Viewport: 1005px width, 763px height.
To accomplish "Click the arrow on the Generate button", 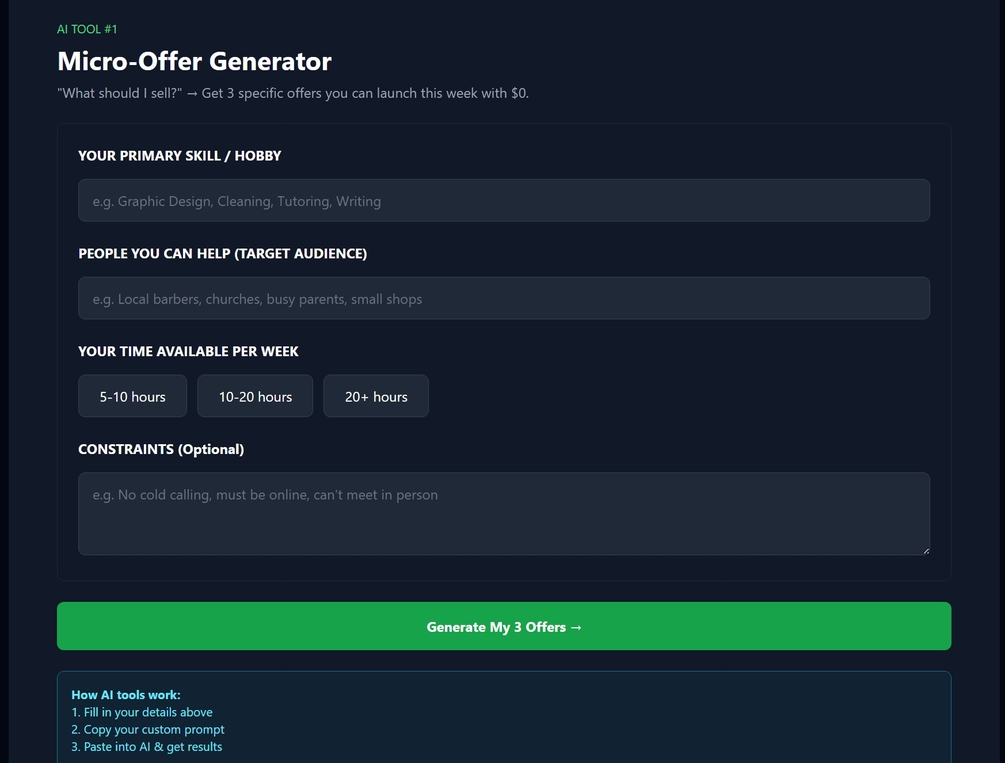I will click(575, 628).
